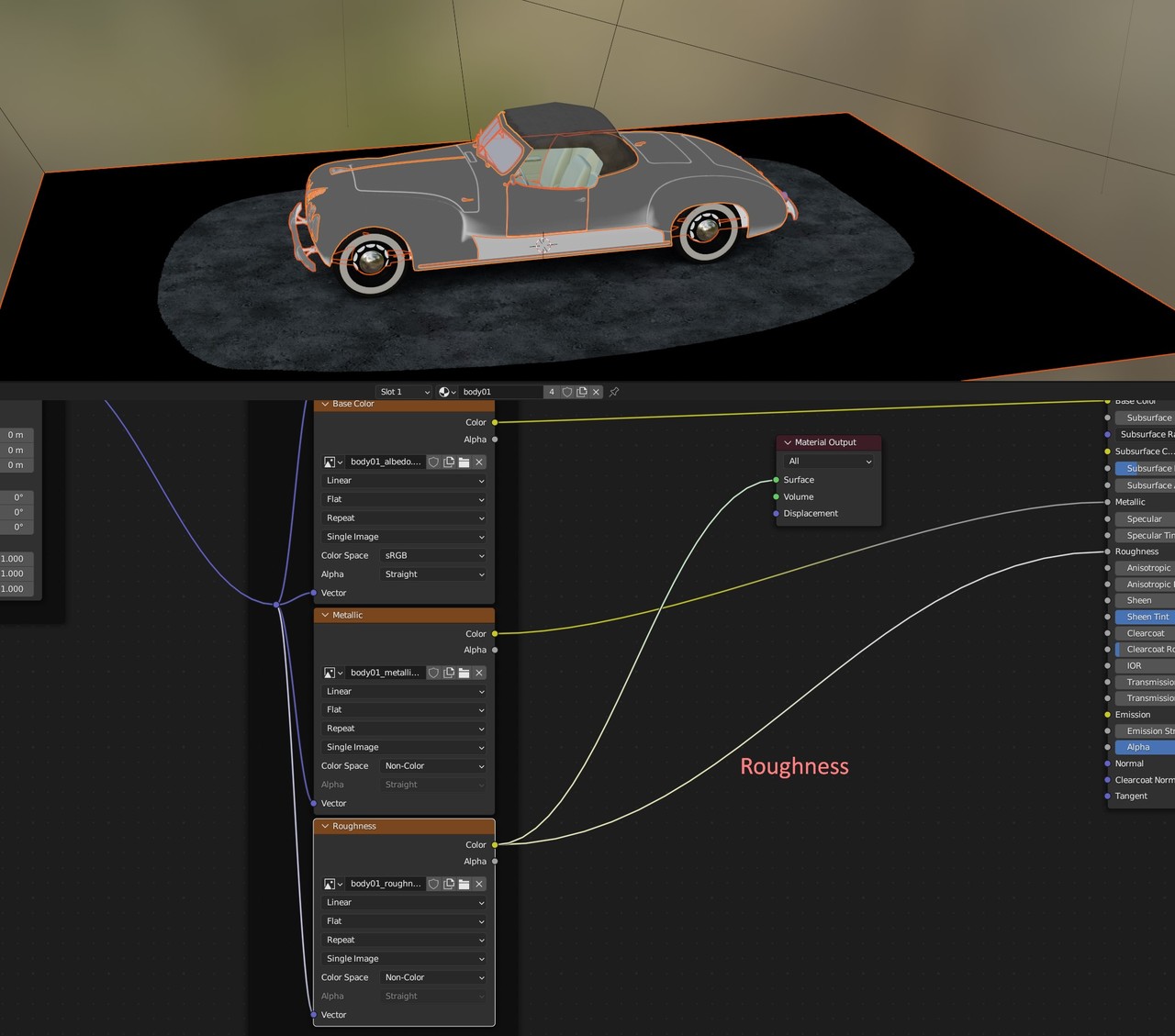The height and width of the screenshot is (1036, 1175).
Task: Click the material user count 4 button
Action: pos(552,392)
